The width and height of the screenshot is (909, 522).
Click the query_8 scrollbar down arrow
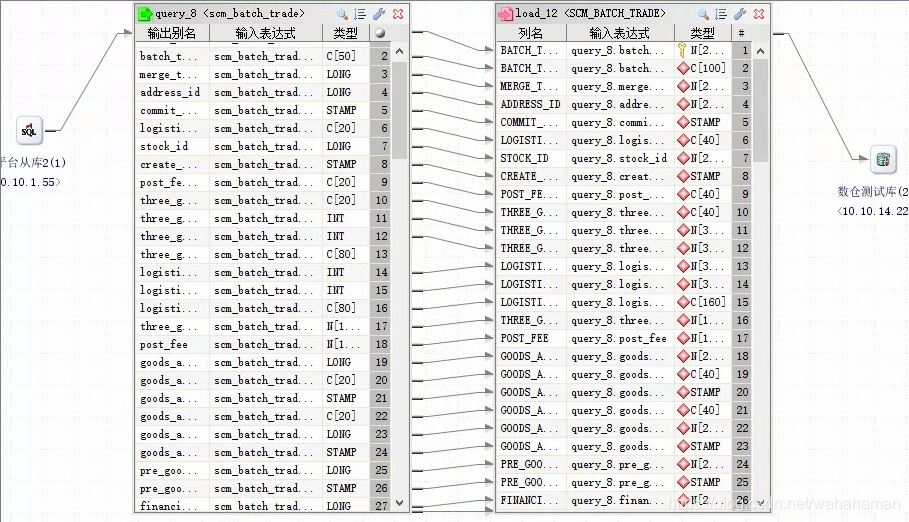pos(399,503)
